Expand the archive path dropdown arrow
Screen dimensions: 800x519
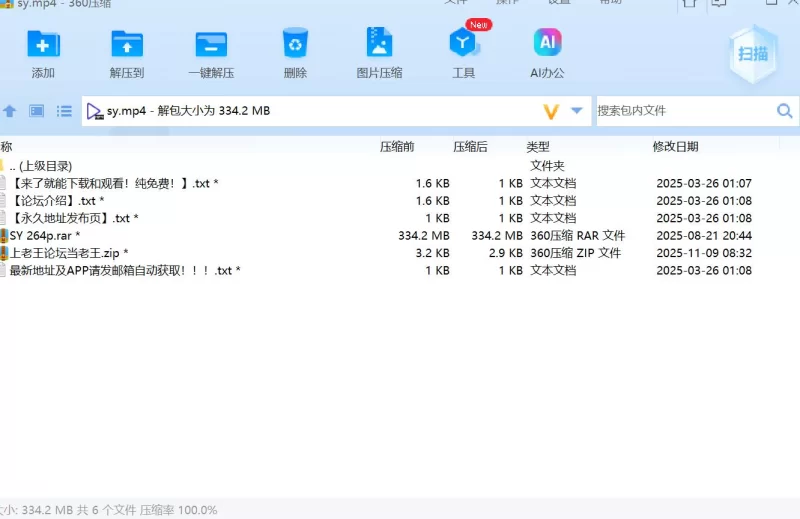(x=577, y=111)
